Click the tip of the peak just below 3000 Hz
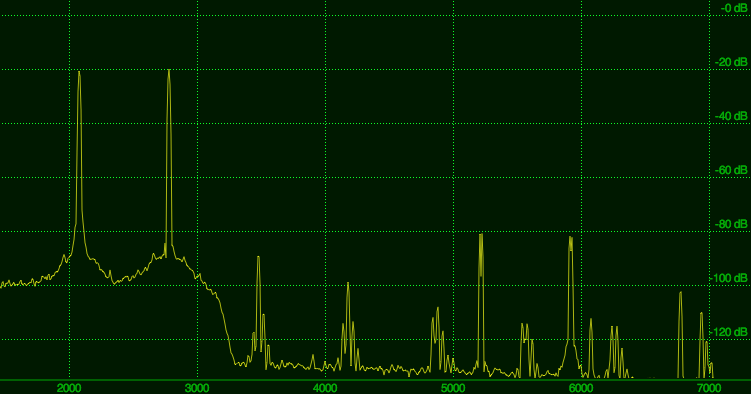 (169, 71)
